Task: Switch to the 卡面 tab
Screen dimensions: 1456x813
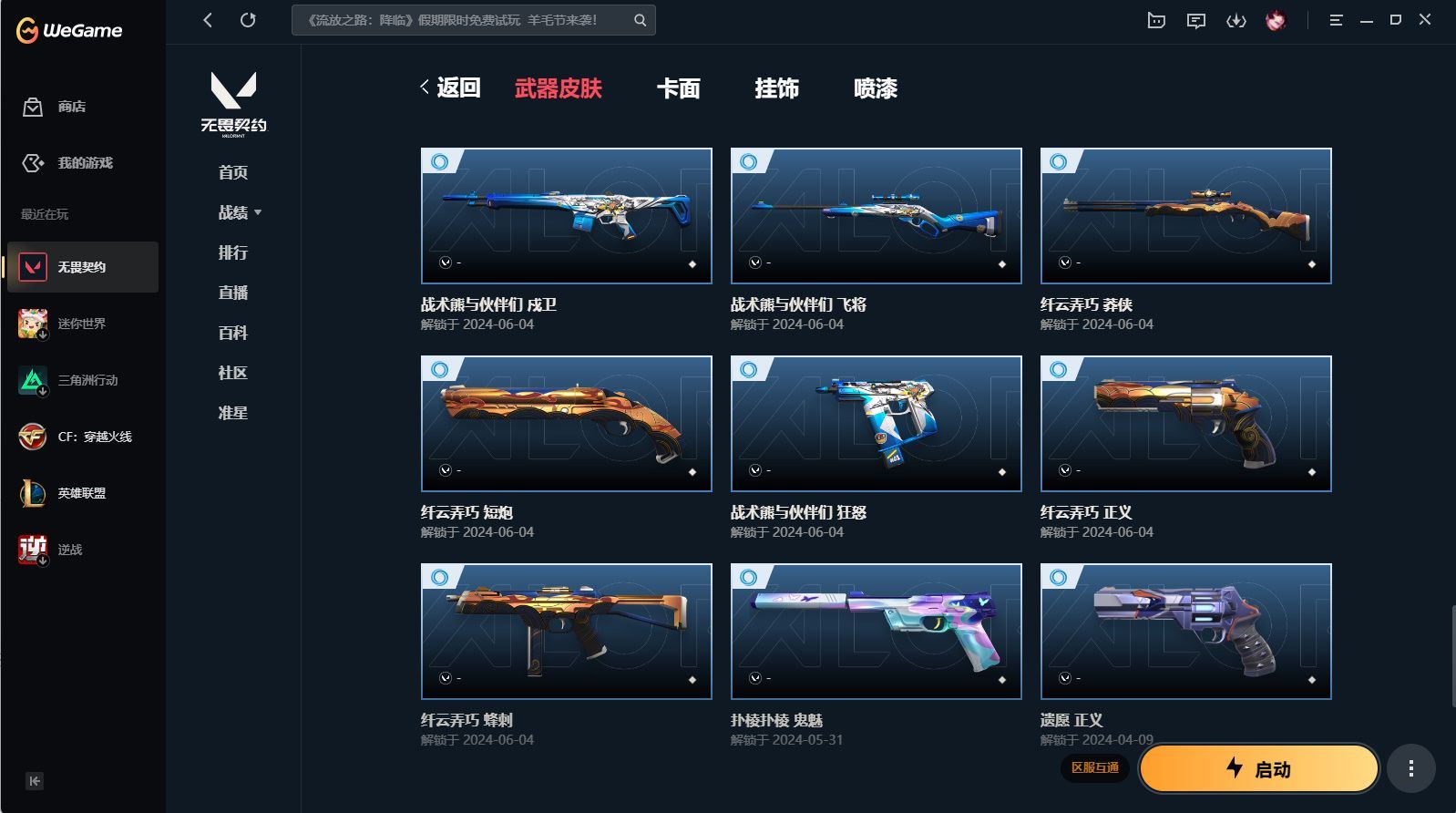Action: [679, 88]
